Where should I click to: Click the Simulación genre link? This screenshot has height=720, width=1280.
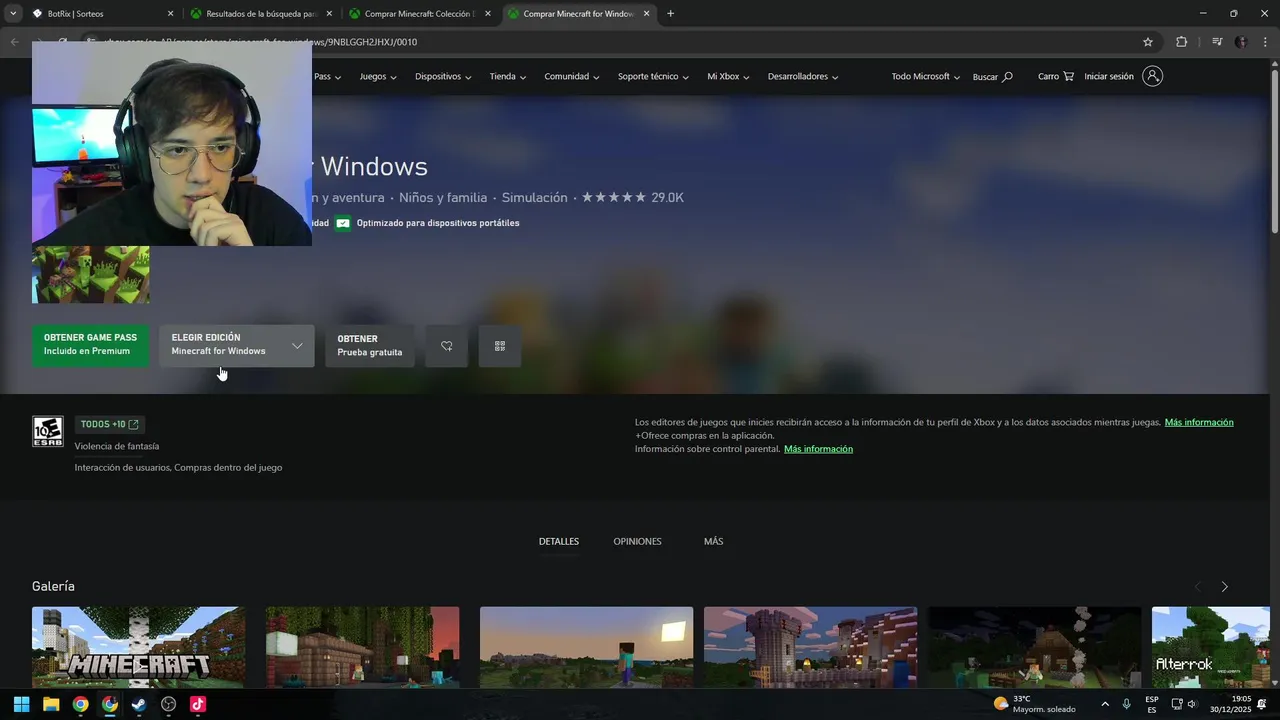pyautogui.click(x=535, y=198)
